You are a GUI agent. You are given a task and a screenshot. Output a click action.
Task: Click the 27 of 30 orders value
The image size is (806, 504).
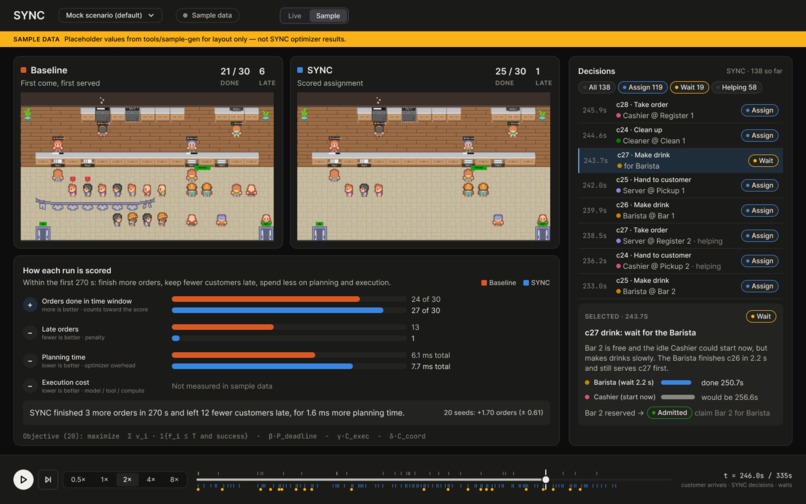click(426, 311)
